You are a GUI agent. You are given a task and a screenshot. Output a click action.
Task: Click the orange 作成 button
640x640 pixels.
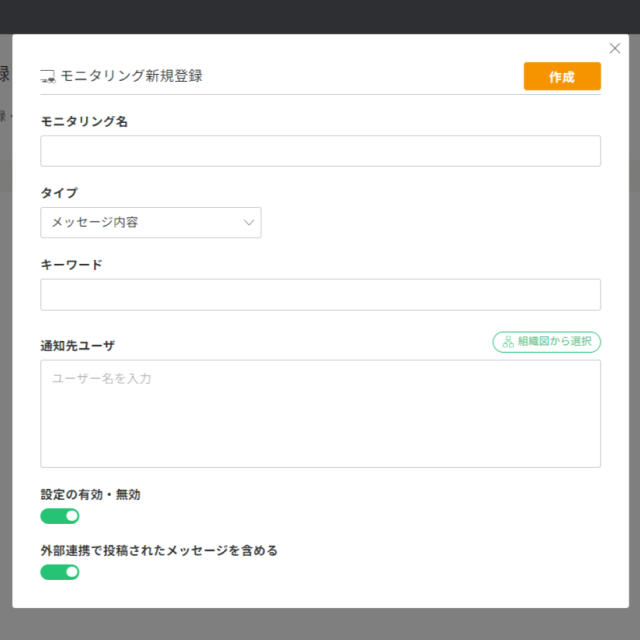click(x=562, y=77)
